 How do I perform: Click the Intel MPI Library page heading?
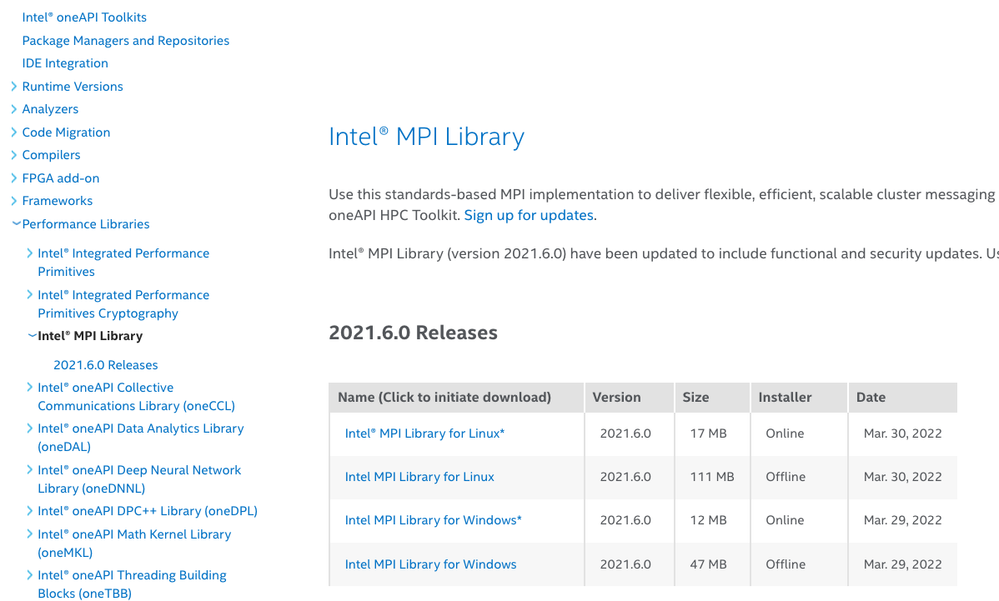426,136
